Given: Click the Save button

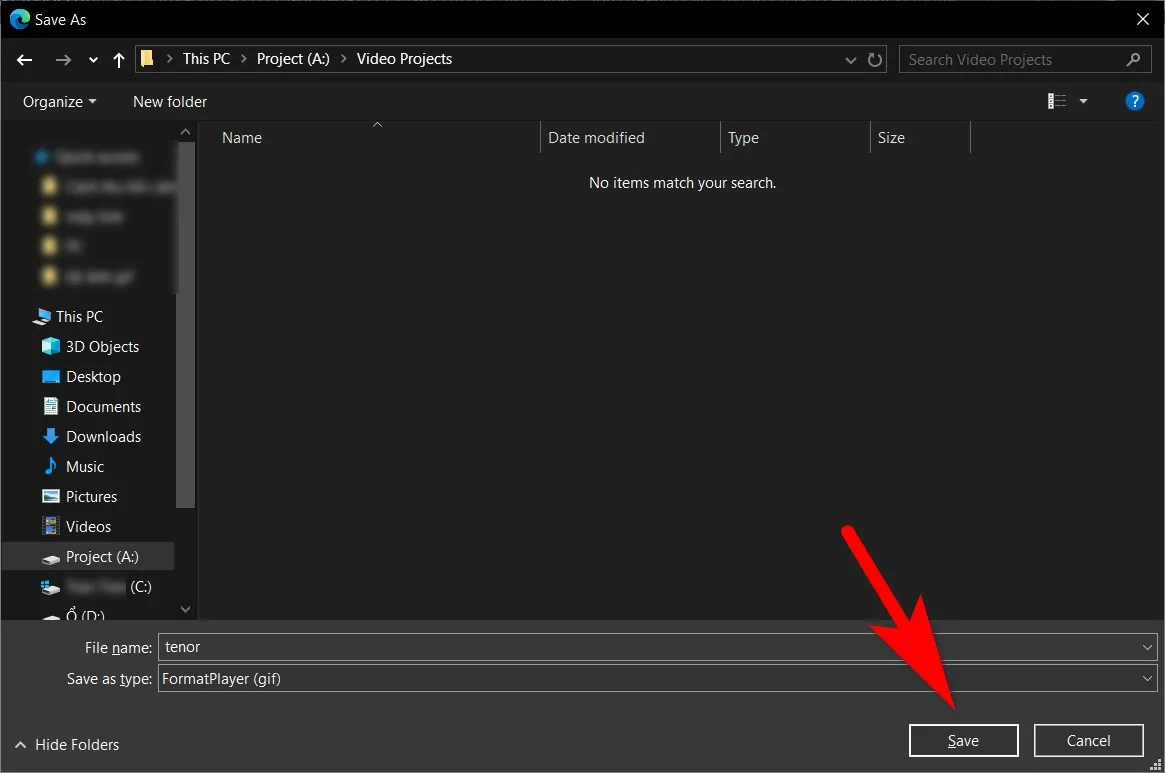Looking at the screenshot, I should [963, 741].
